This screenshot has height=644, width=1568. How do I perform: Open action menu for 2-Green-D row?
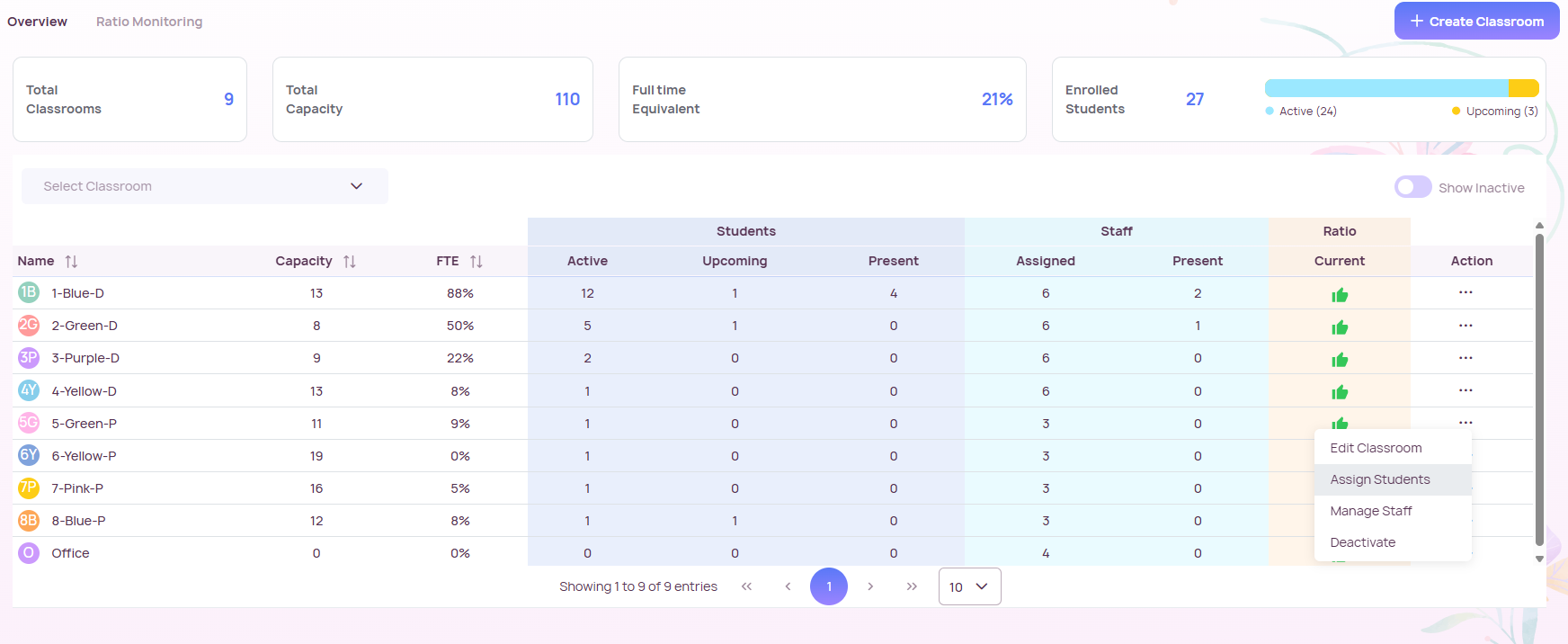[1466, 326]
